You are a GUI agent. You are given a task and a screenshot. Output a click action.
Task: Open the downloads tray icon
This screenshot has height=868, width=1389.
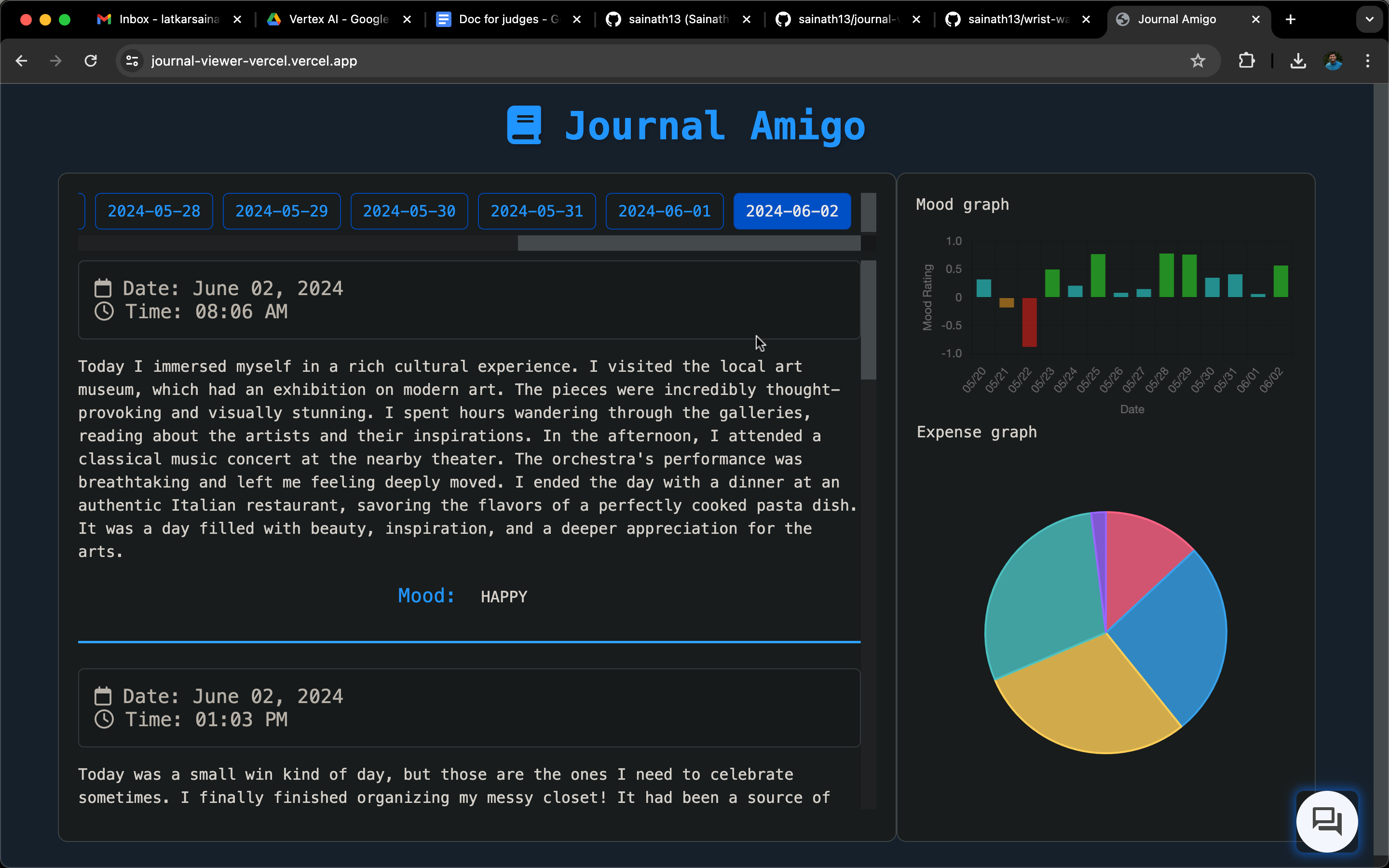click(x=1298, y=61)
